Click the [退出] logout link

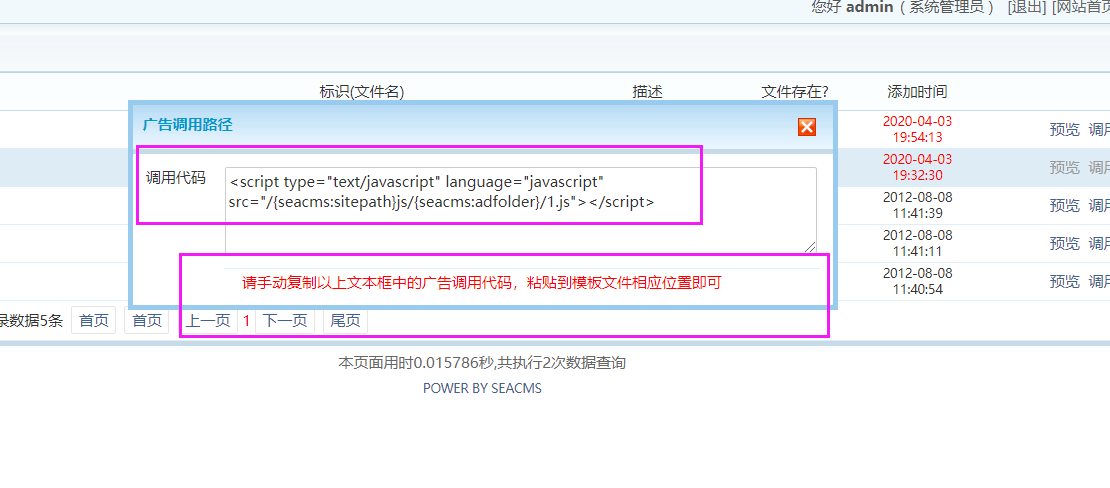point(1026,7)
